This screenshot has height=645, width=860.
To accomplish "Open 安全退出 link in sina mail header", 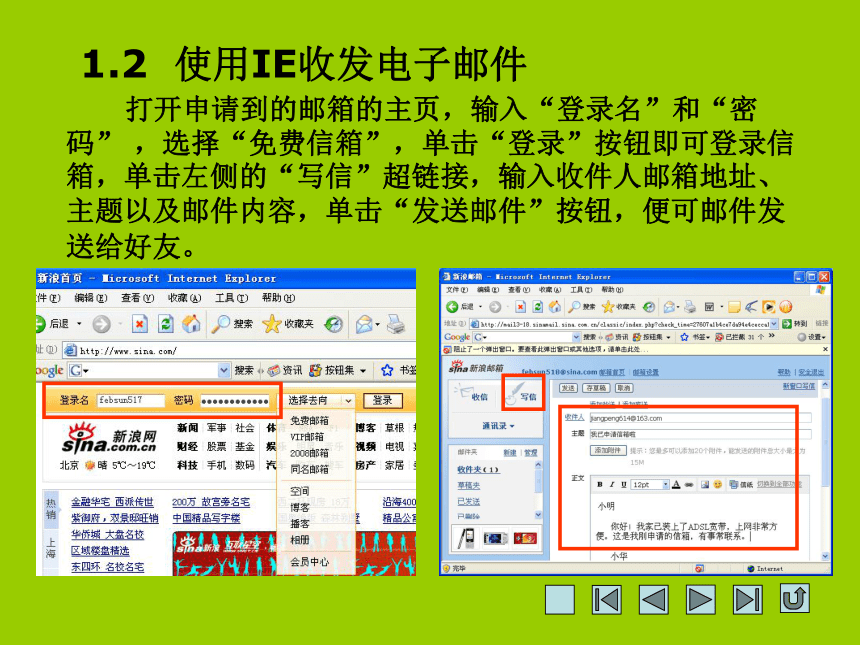I will point(811,372).
